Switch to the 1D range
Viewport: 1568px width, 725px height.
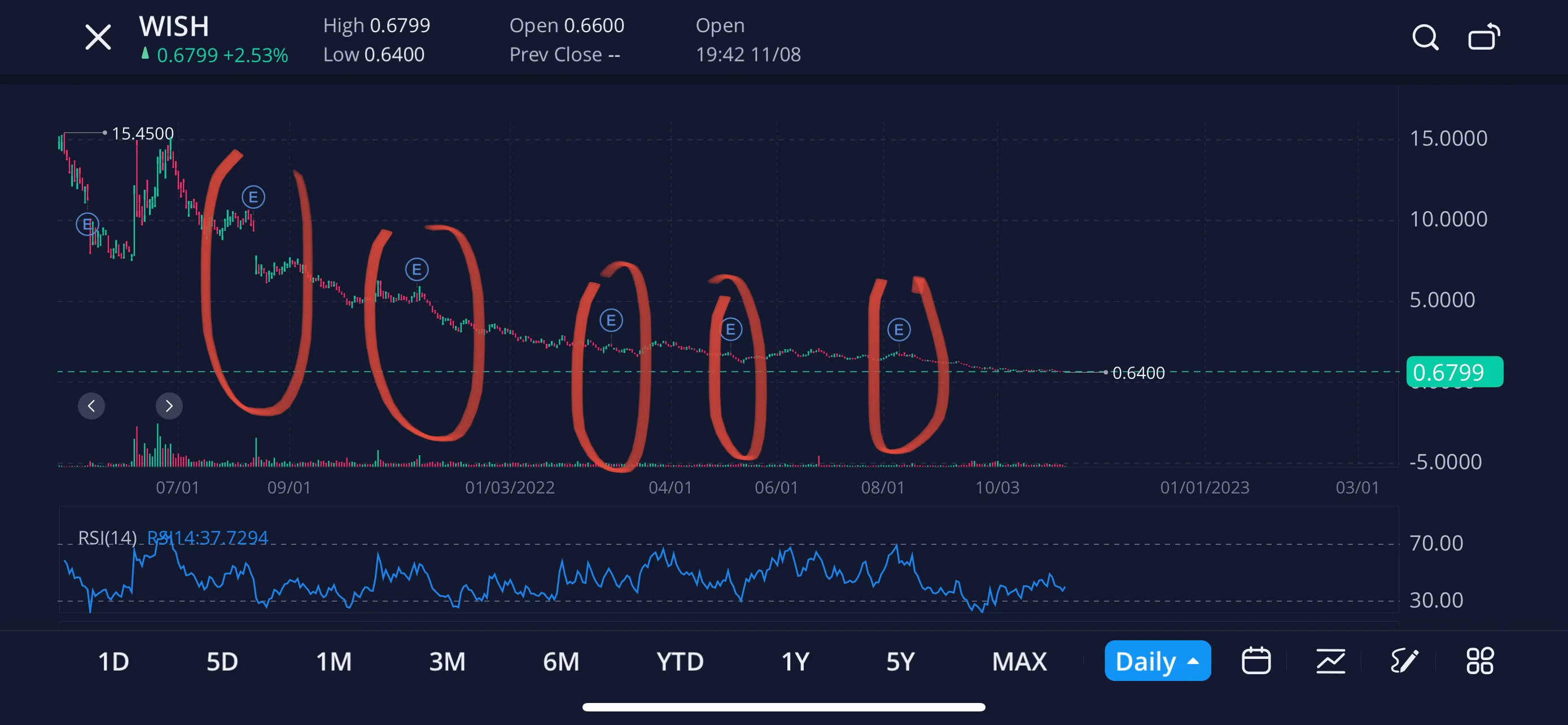114,661
